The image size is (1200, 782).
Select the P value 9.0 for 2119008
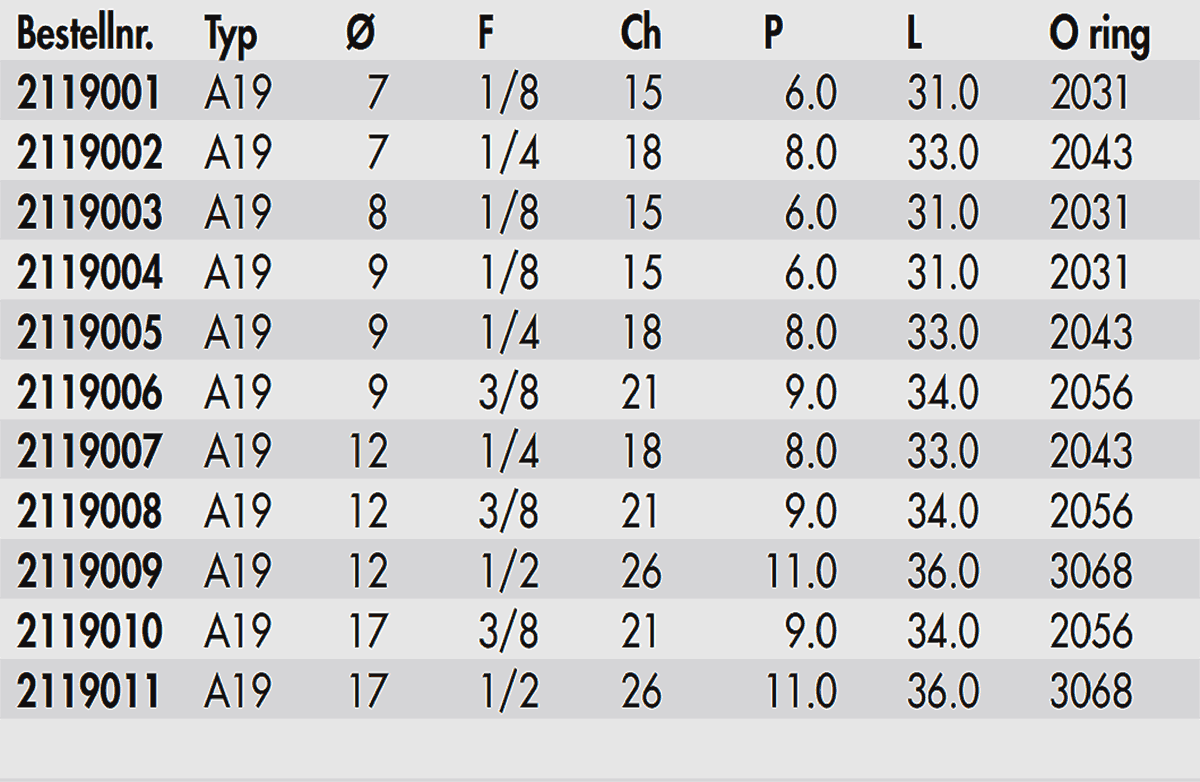point(810,513)
